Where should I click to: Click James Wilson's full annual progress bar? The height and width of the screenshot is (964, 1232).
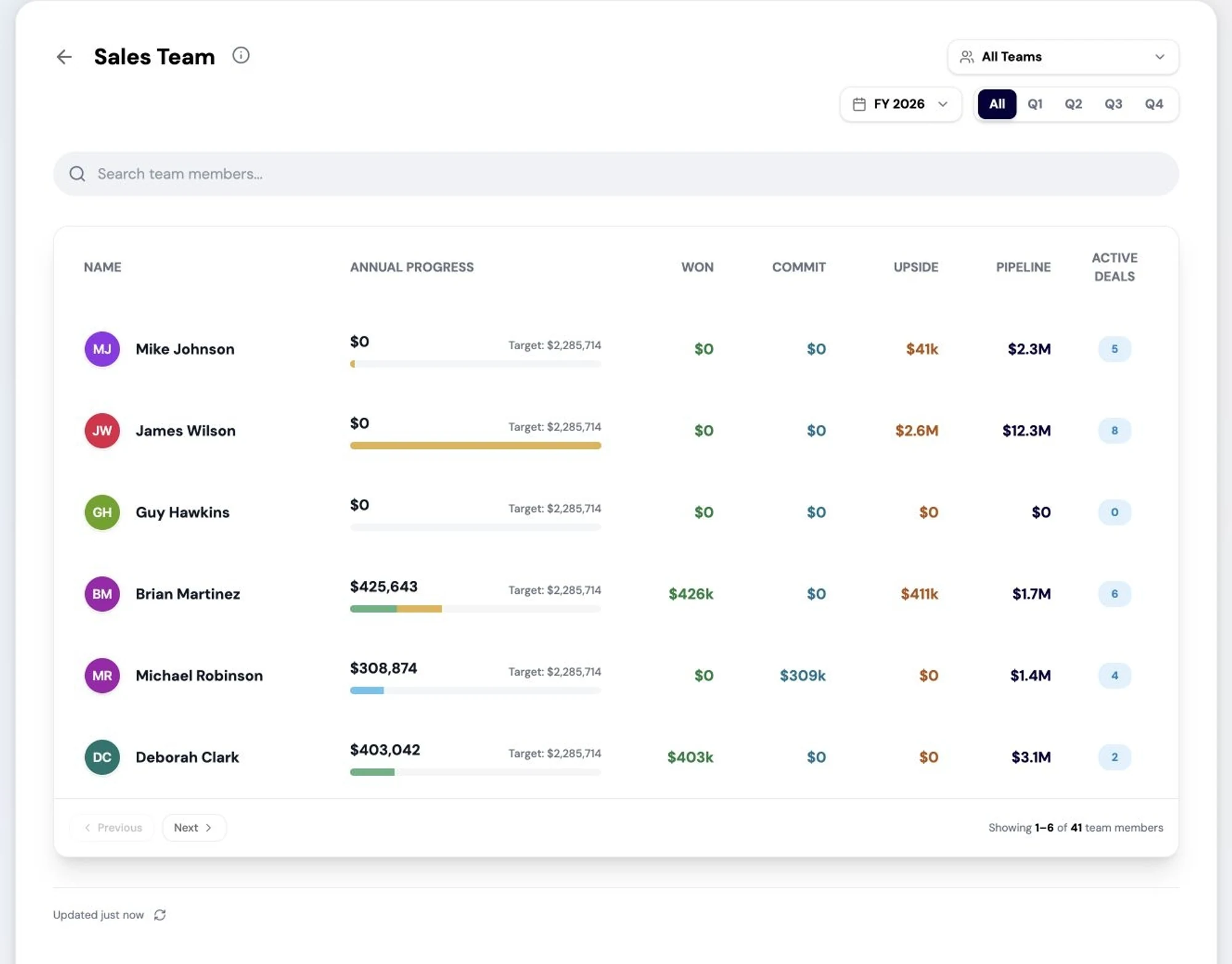click(476, 445)
